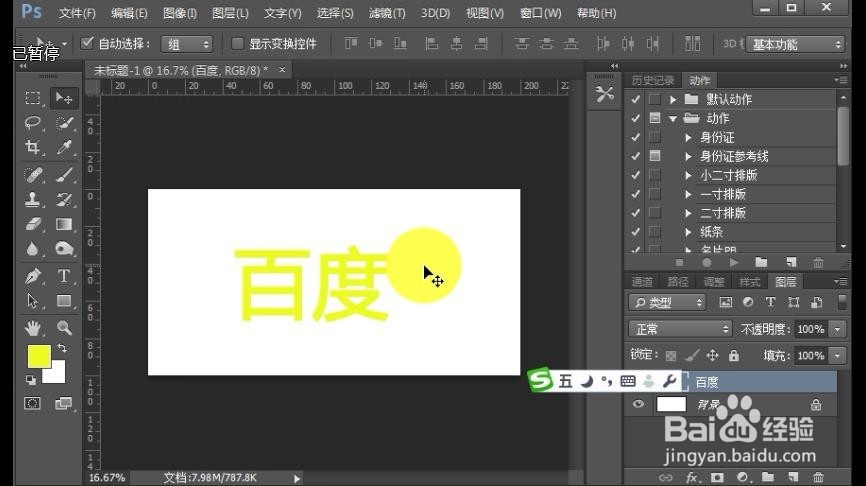866x486 pixels.
Task: Select the Zoom tool
Action: (64, 328)
